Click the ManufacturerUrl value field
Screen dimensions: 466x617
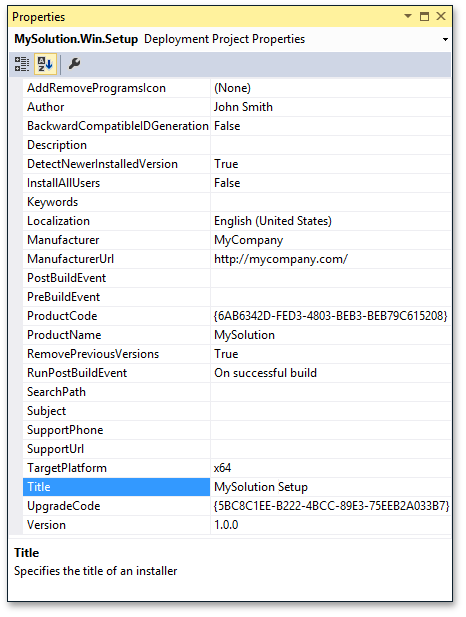click(x=330, y=259)
